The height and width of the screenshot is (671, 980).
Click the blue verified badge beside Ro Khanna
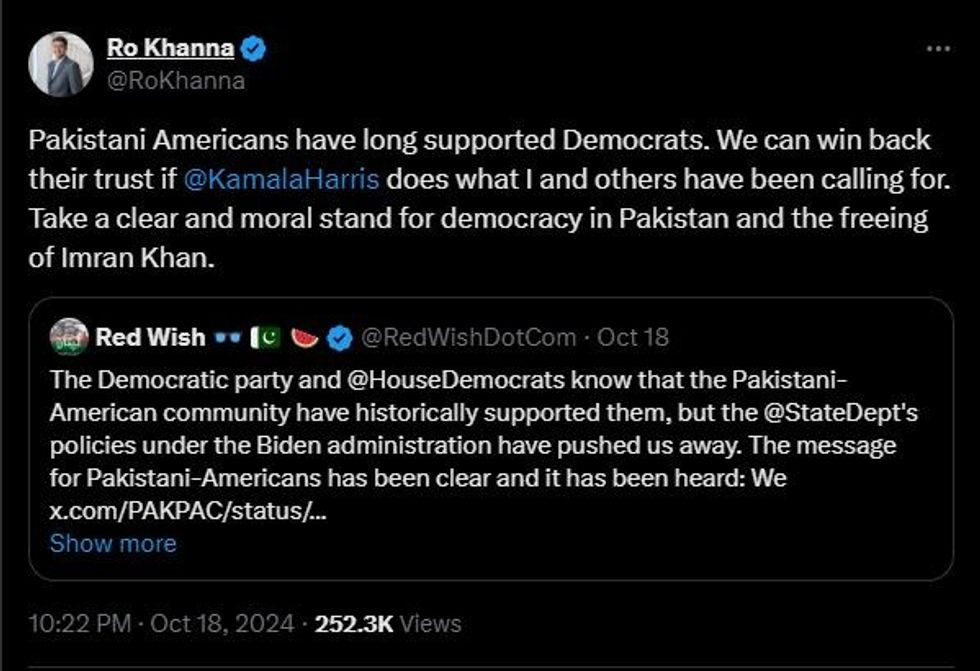(x=254, y=48)
